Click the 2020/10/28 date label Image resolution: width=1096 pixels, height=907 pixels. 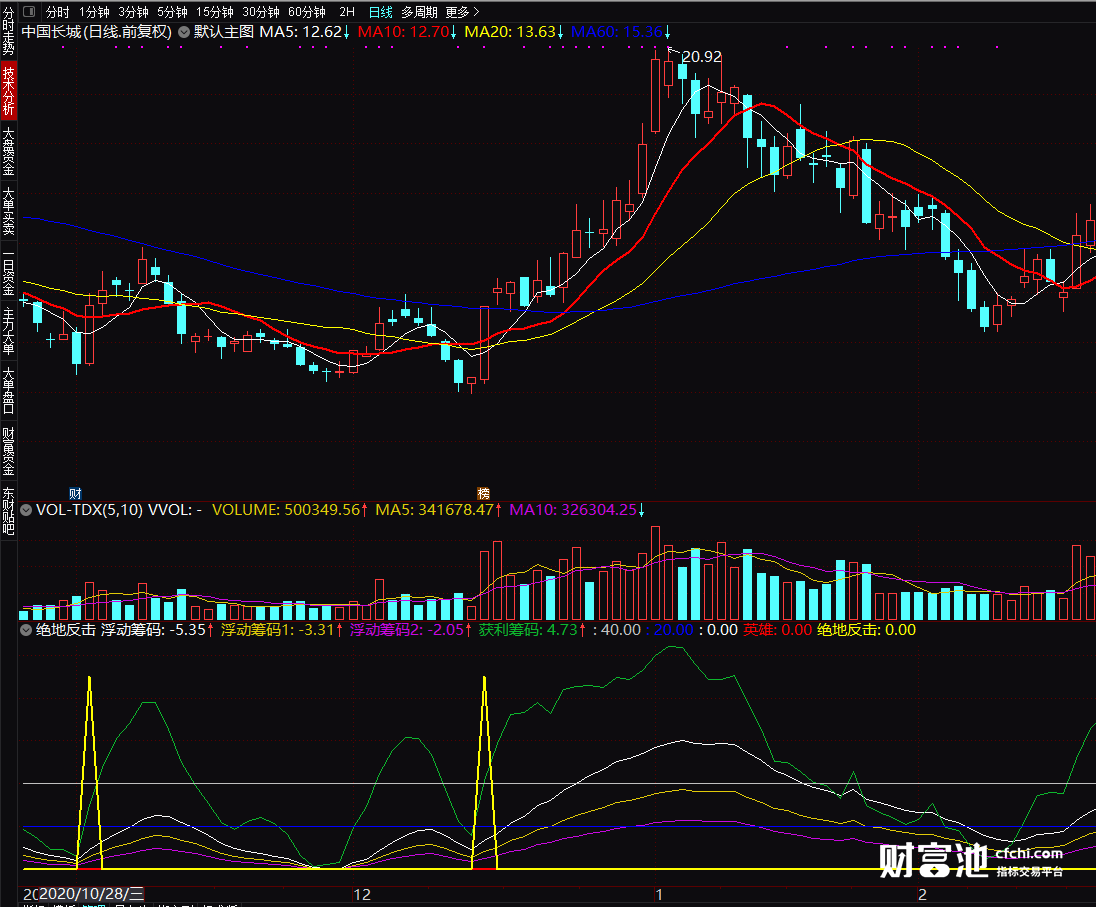click(91, 894)
